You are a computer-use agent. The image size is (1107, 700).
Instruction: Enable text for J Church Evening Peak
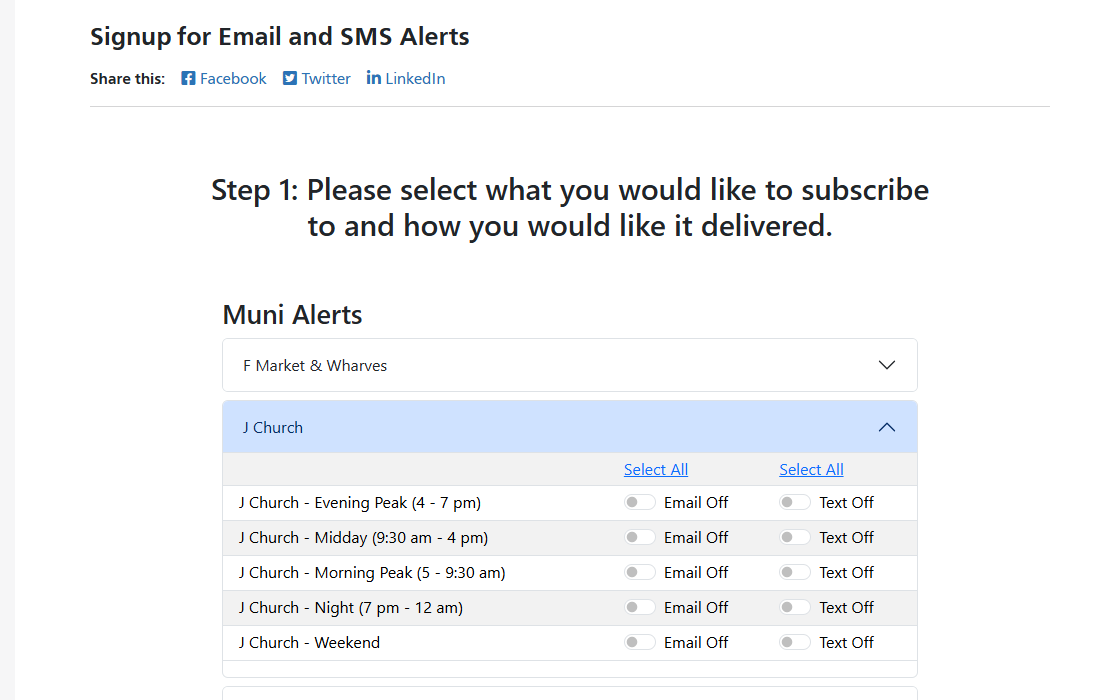[x=795, y=502]
